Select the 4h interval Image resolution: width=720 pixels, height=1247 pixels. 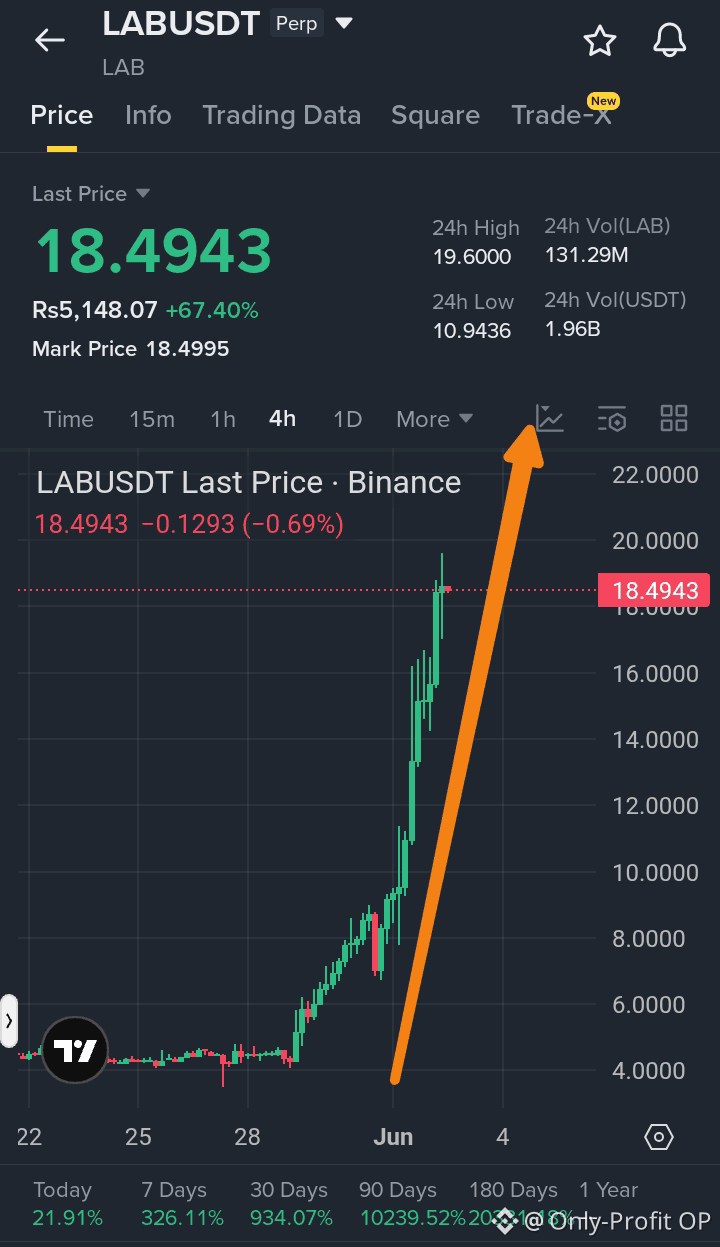pos(283,419)
